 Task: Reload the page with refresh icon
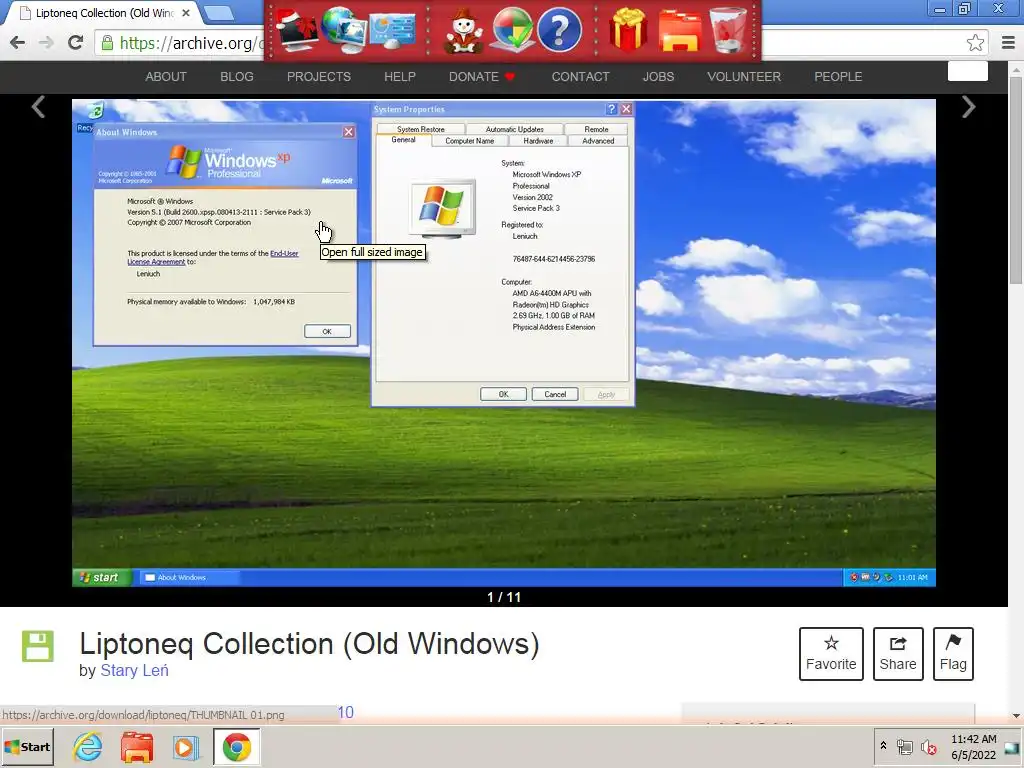click(x=76, y=42)
